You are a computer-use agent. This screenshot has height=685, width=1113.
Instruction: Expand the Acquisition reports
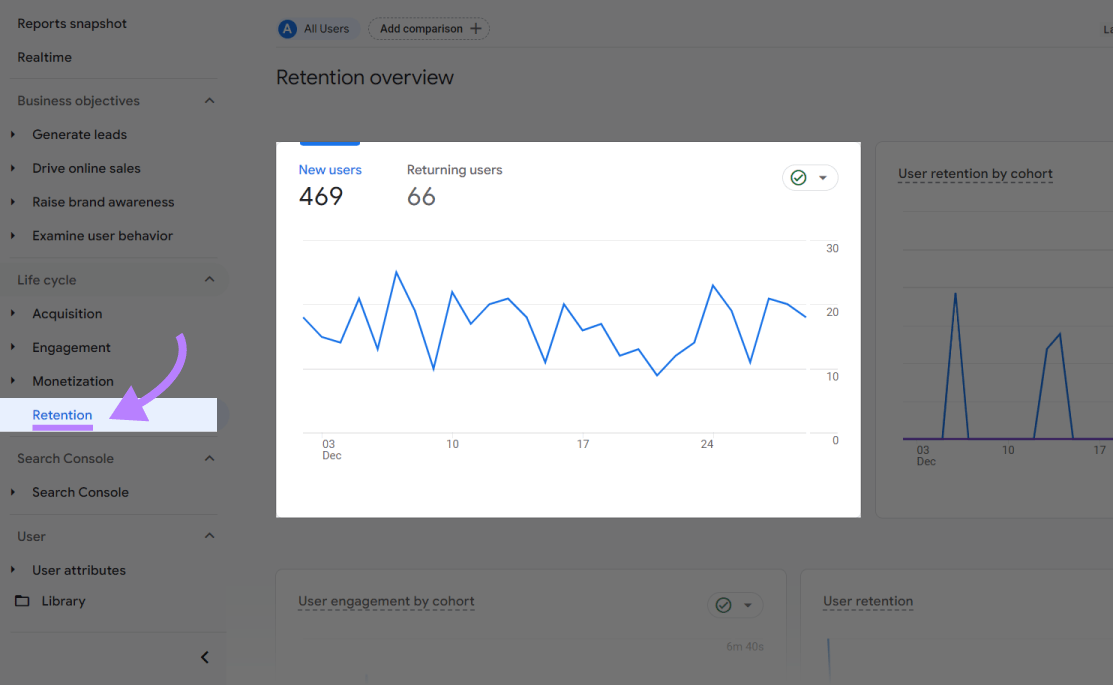[13, 314]
